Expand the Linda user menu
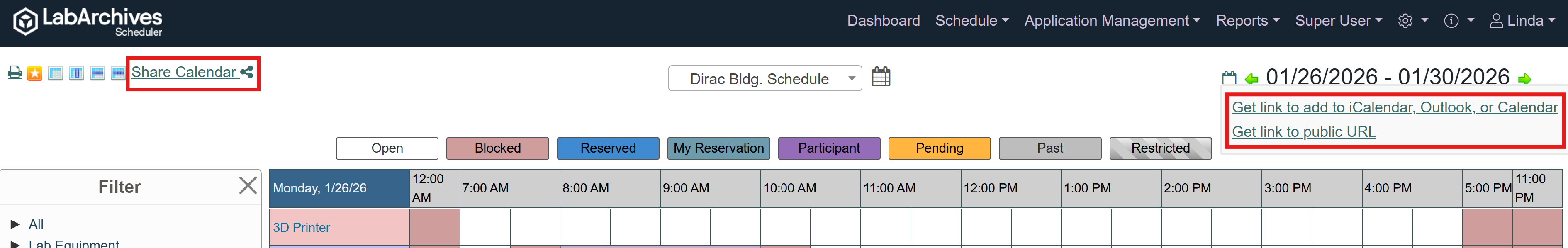This screenshot has width=1568, height=248. point(1522,21)
